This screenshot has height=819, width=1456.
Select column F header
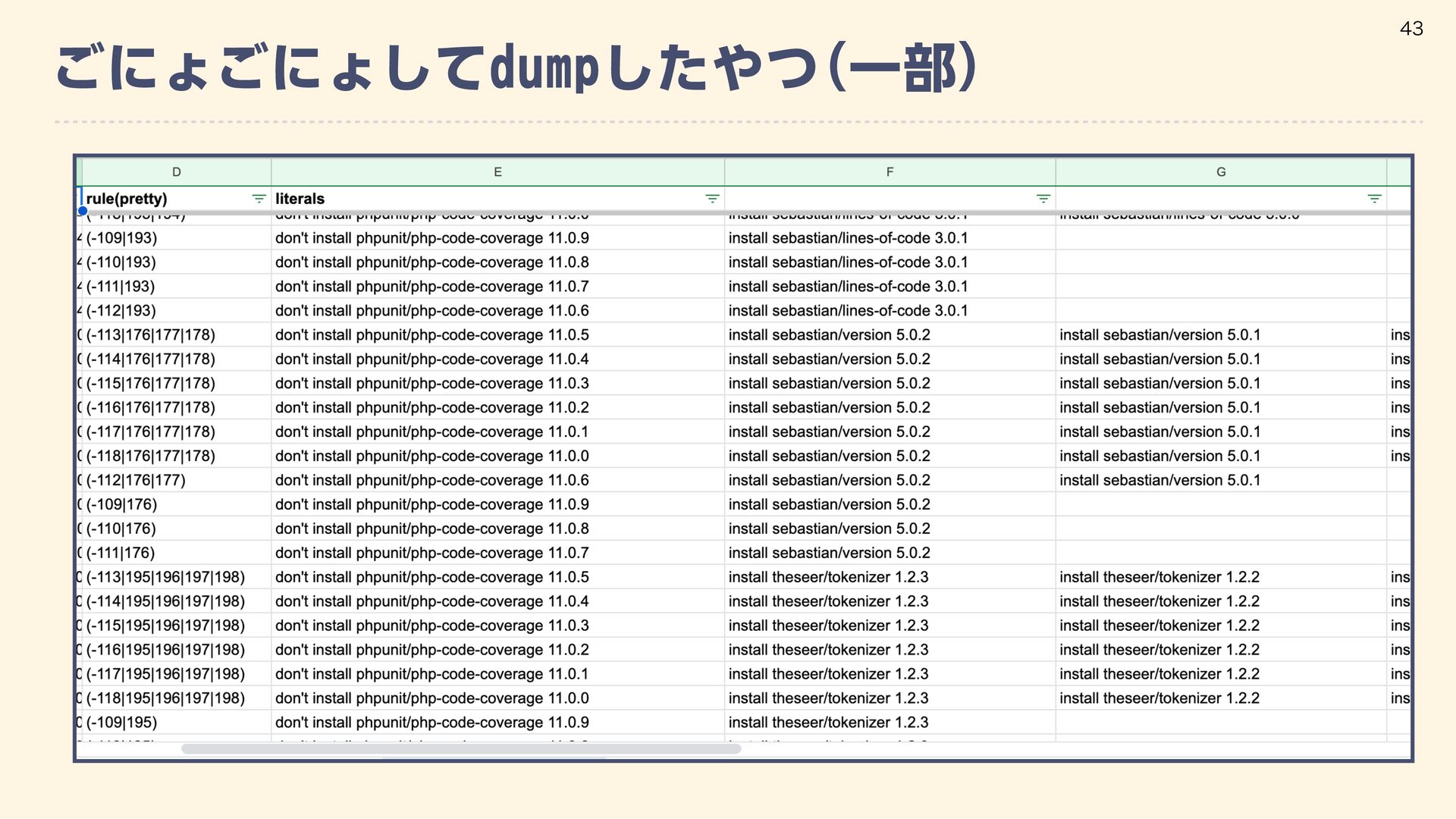pyautogui.click(x=890, y=172)
